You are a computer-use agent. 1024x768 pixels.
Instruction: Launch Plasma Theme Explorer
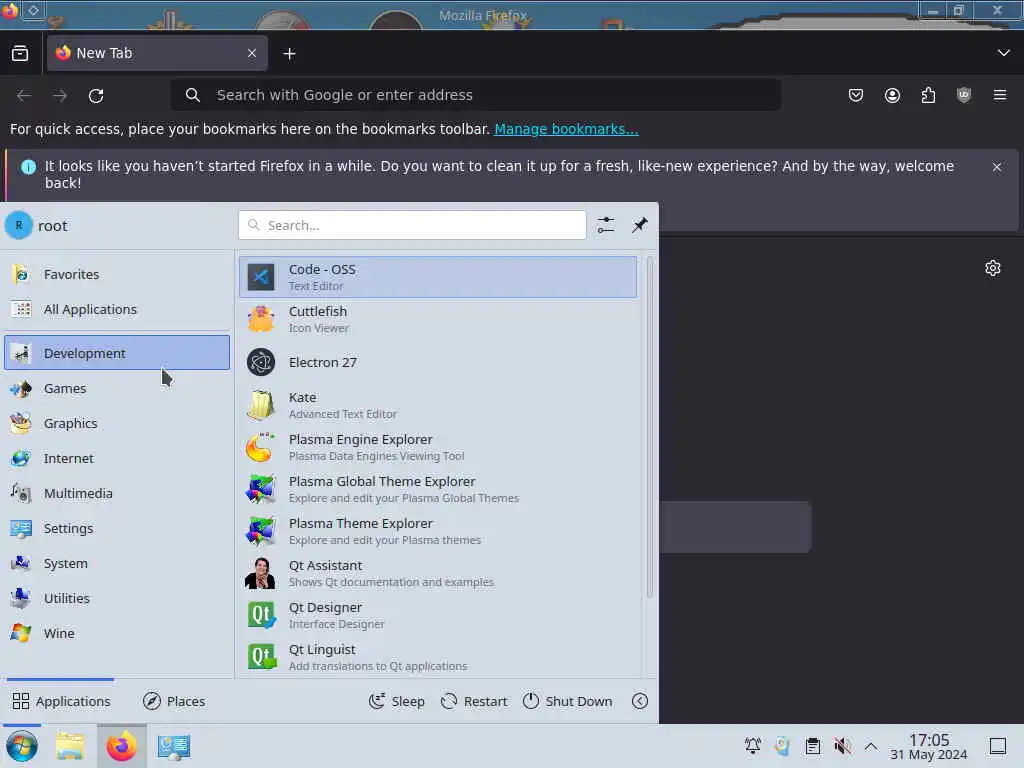click(x=438, y=531)
